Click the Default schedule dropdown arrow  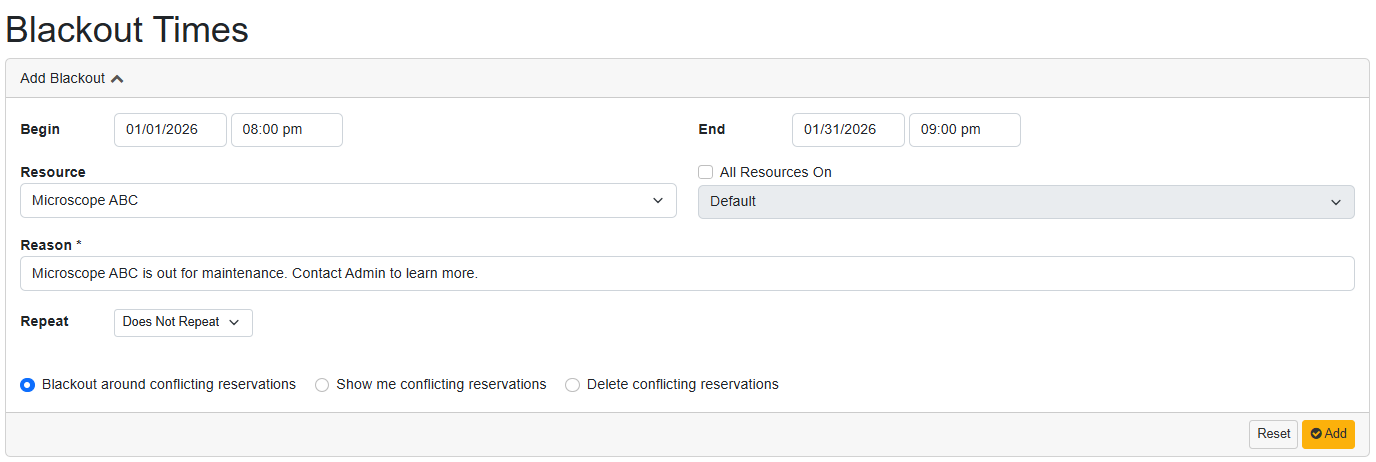coord(1335,202)
